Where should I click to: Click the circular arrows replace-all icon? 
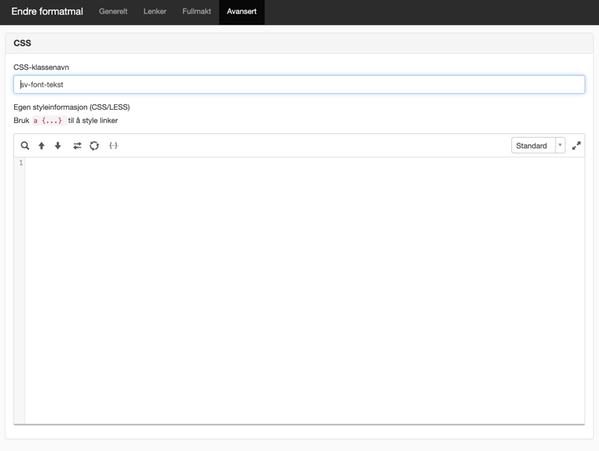(x=94, y=145)
